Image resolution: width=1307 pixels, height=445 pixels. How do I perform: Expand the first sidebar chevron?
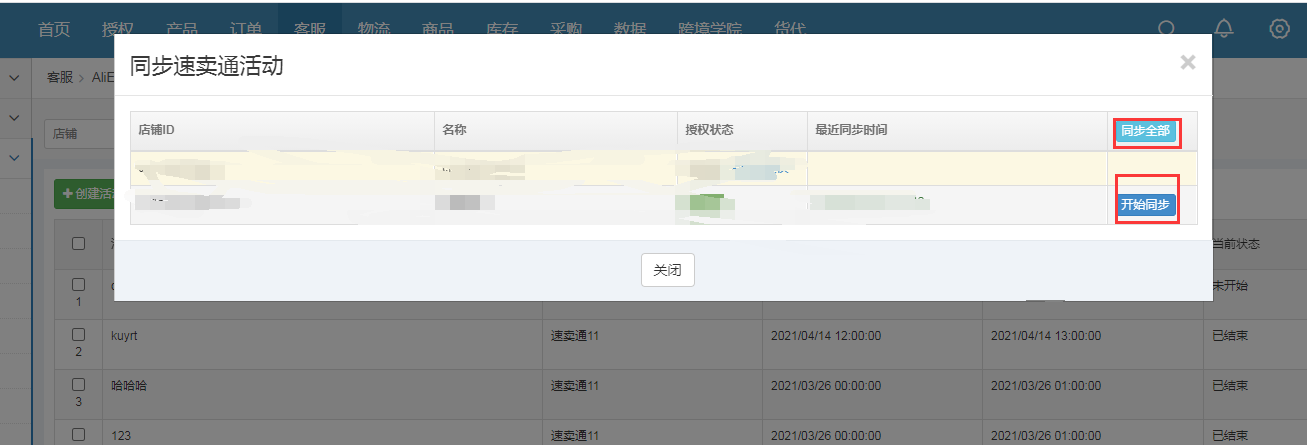(x=14, y=78)
